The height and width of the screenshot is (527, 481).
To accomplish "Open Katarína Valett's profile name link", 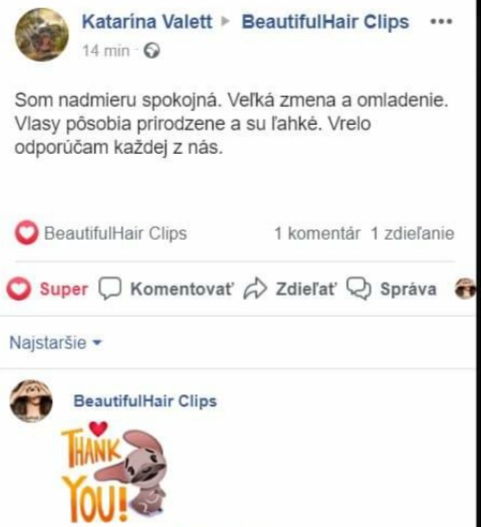I will [x=147, y=22].
